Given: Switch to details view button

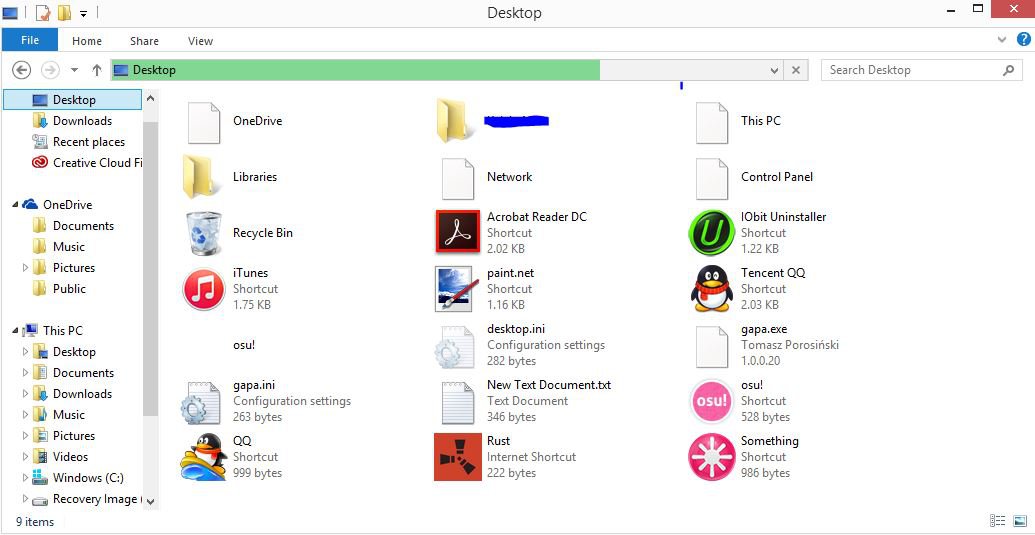Looking at the screenshot, I should click(x=997, y=521).
